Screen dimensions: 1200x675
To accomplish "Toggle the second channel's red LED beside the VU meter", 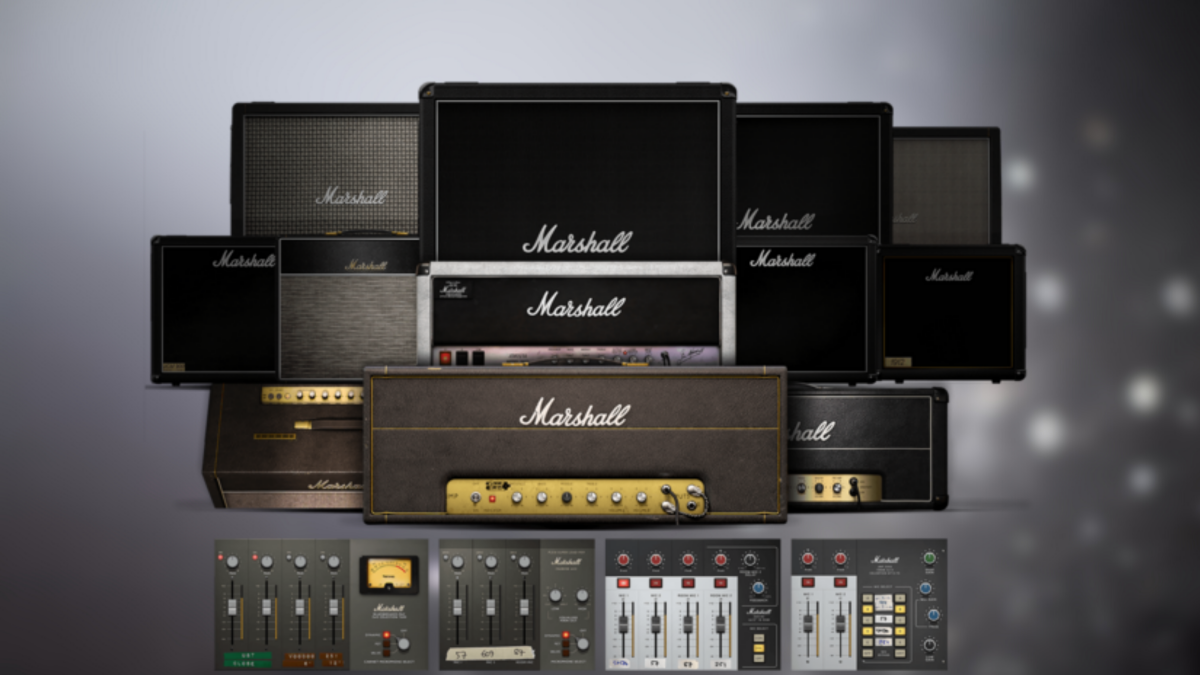I will point(255,557).
